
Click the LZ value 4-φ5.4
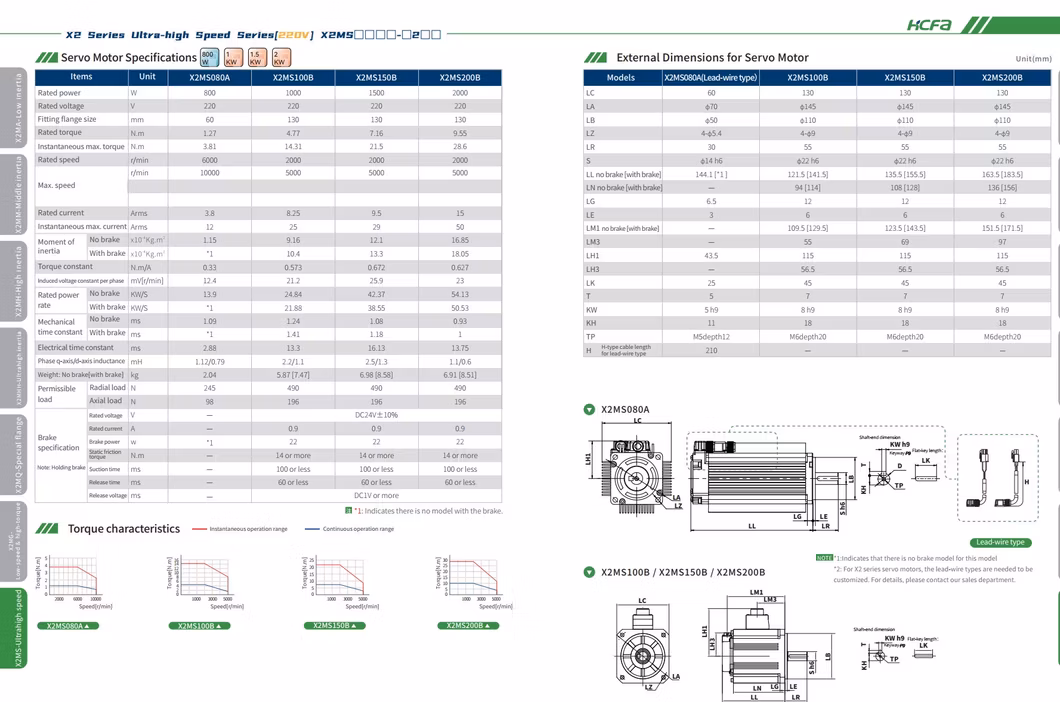[x=711, y=134]
